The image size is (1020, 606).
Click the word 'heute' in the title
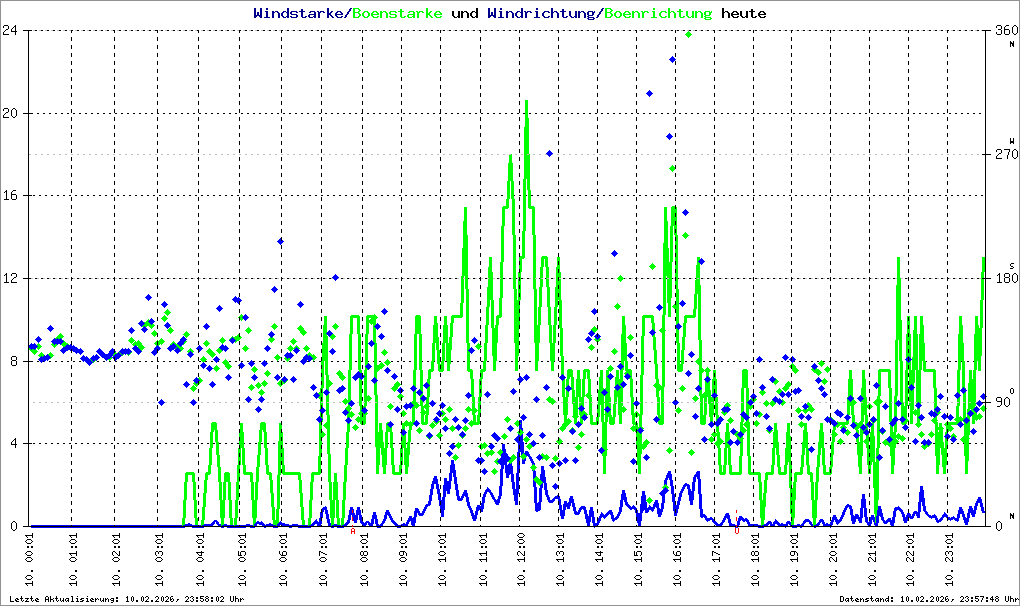point(744,13)
